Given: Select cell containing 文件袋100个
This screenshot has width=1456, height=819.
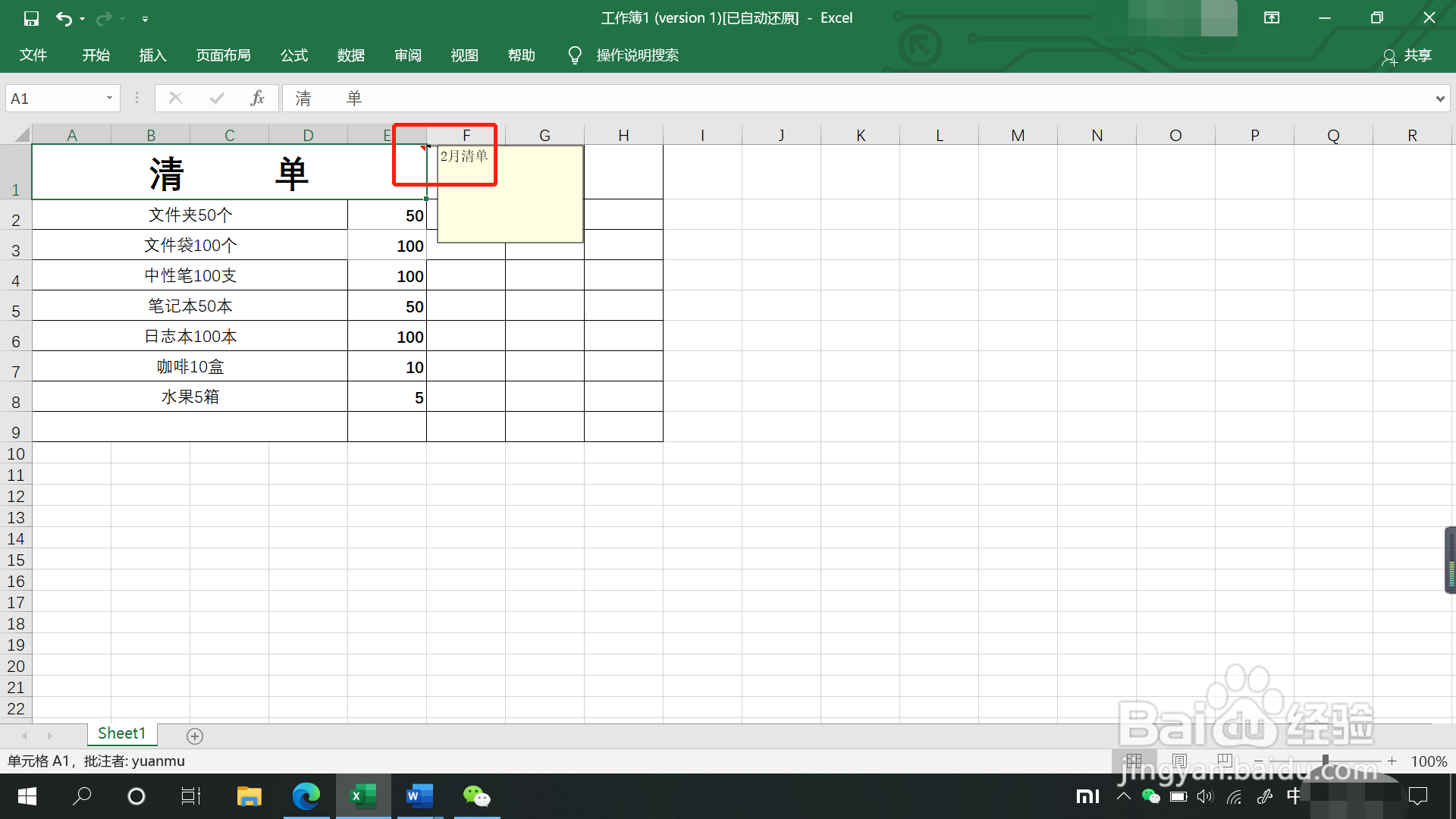Looking at the screenshot, I should click(190, 245).
